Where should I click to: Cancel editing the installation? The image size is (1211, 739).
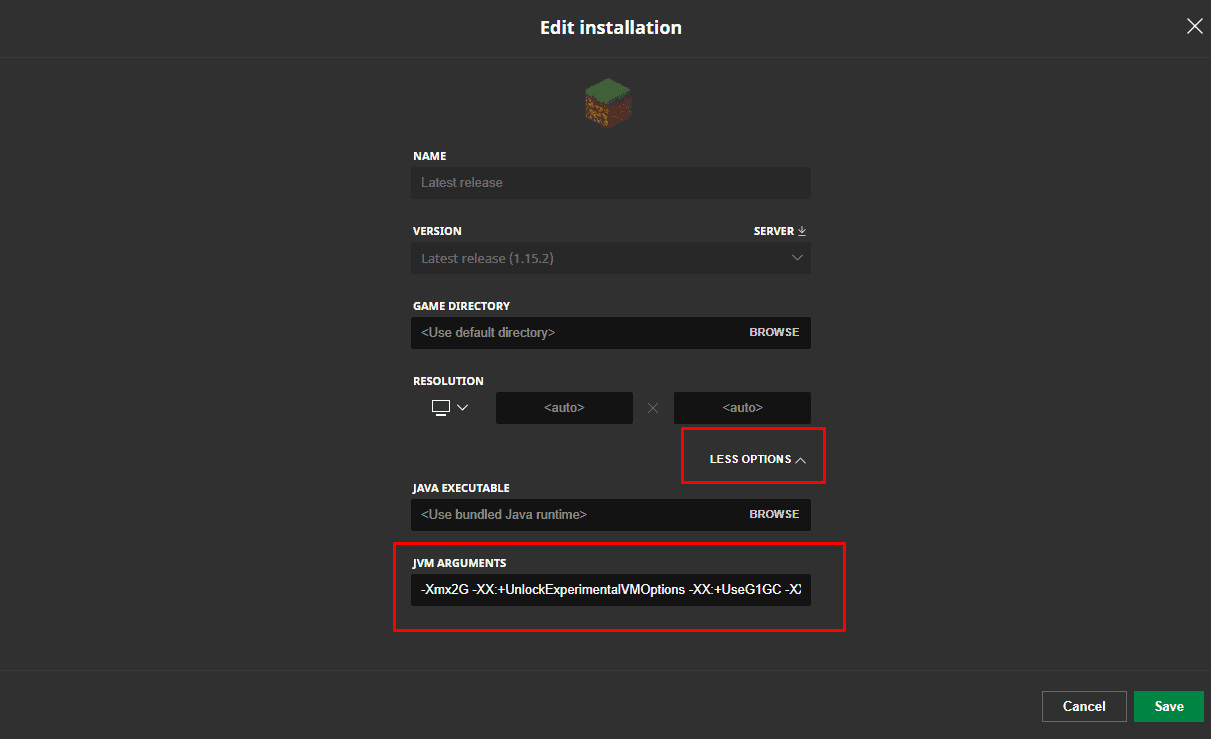[1084, 706]
